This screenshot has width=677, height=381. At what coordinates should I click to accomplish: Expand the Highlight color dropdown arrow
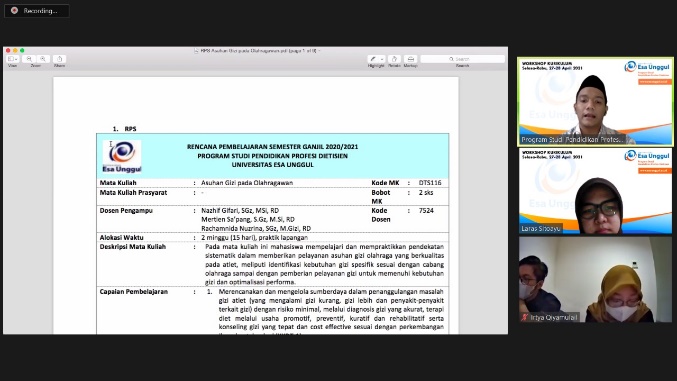382,59
